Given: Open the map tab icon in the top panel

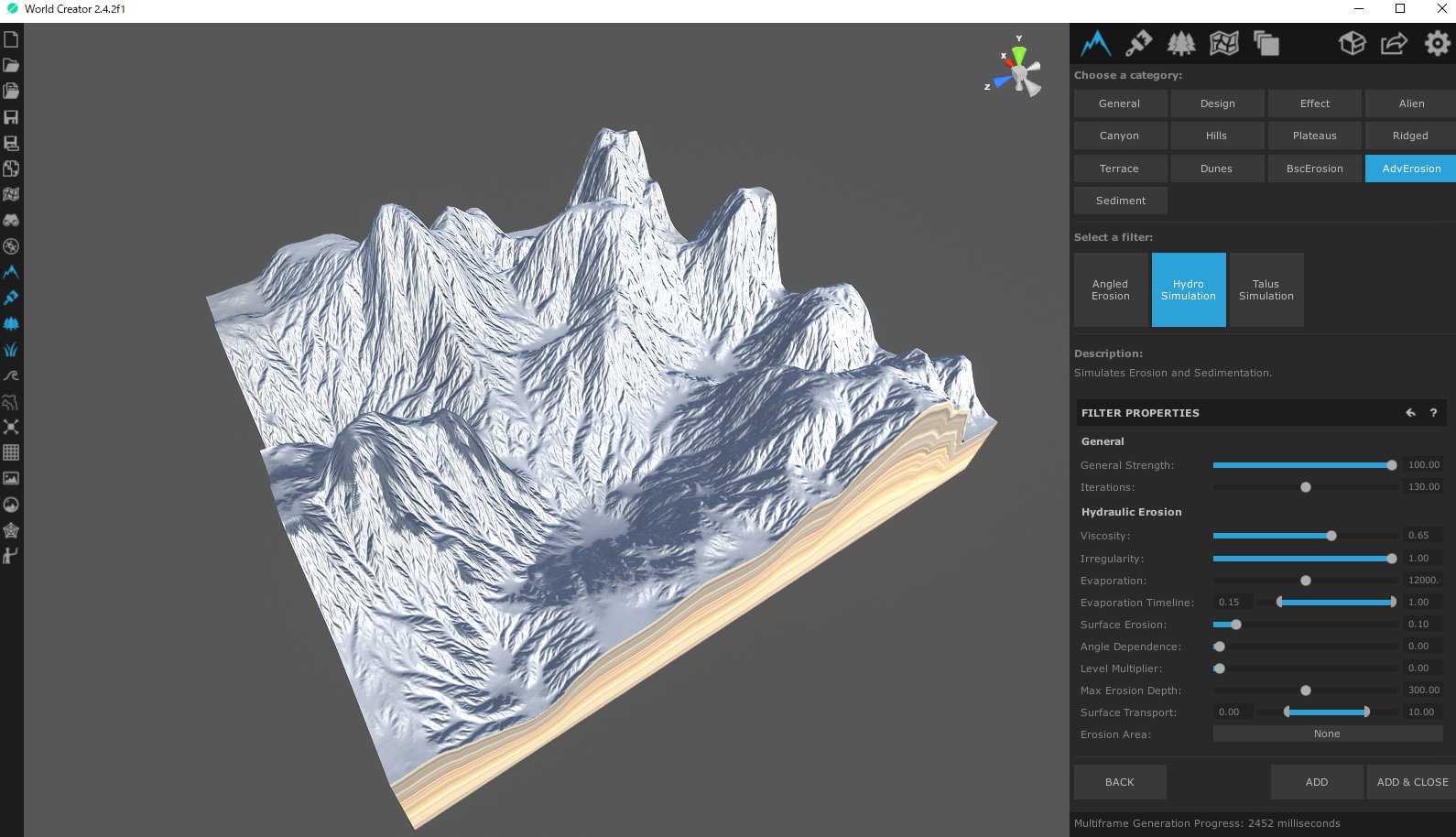Looking at the screenshot, I should click(x=1224, y=43).
